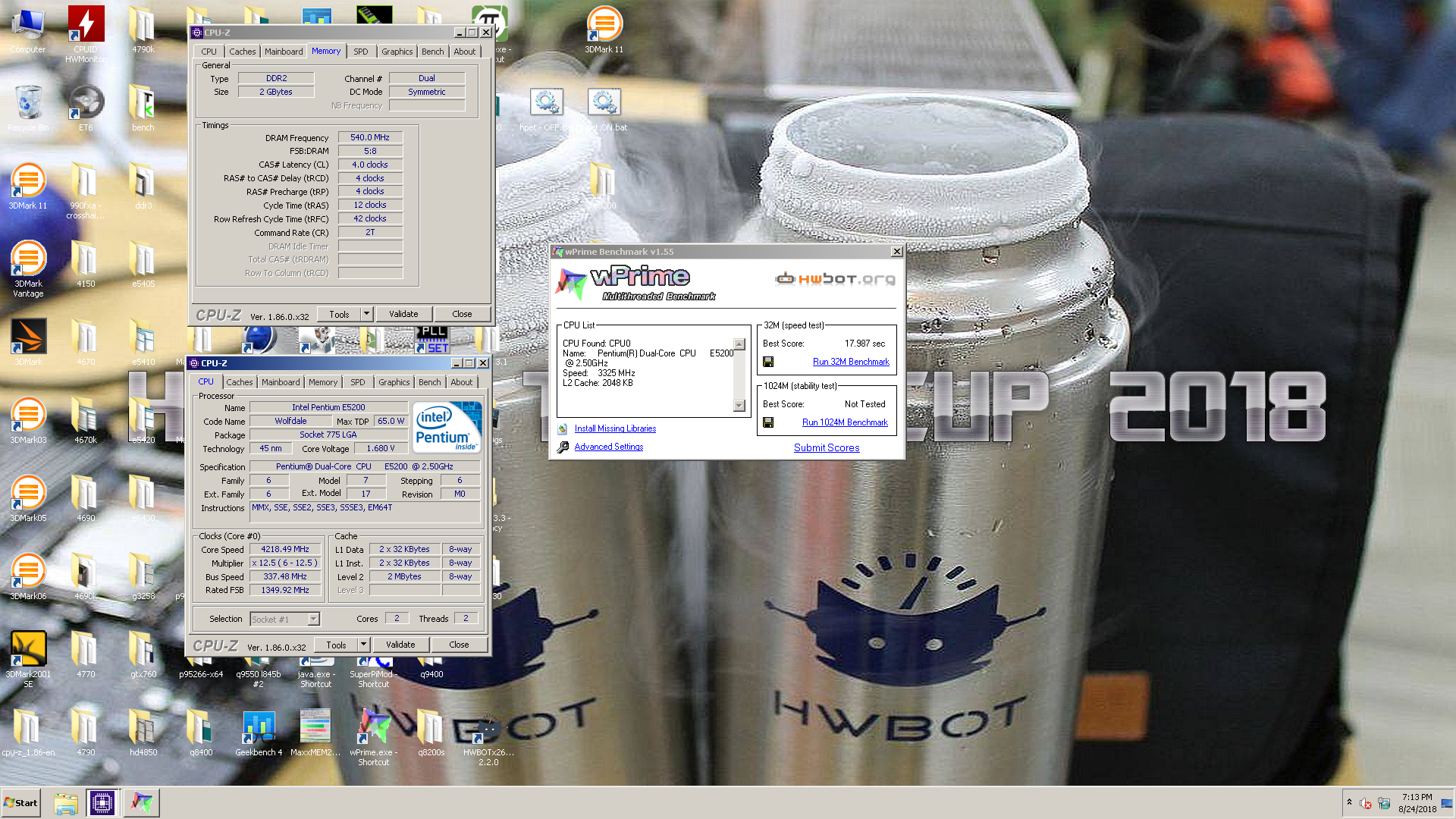Open HWBOTx26 2.2.0 desktop shortcut
Viewport: 1456px width, 819px height.
coord(488,737)
